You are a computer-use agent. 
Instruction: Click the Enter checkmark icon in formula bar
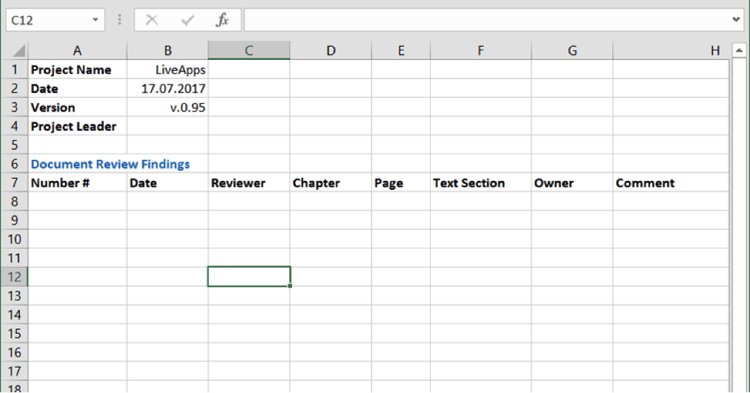click(x=188, y=20)
